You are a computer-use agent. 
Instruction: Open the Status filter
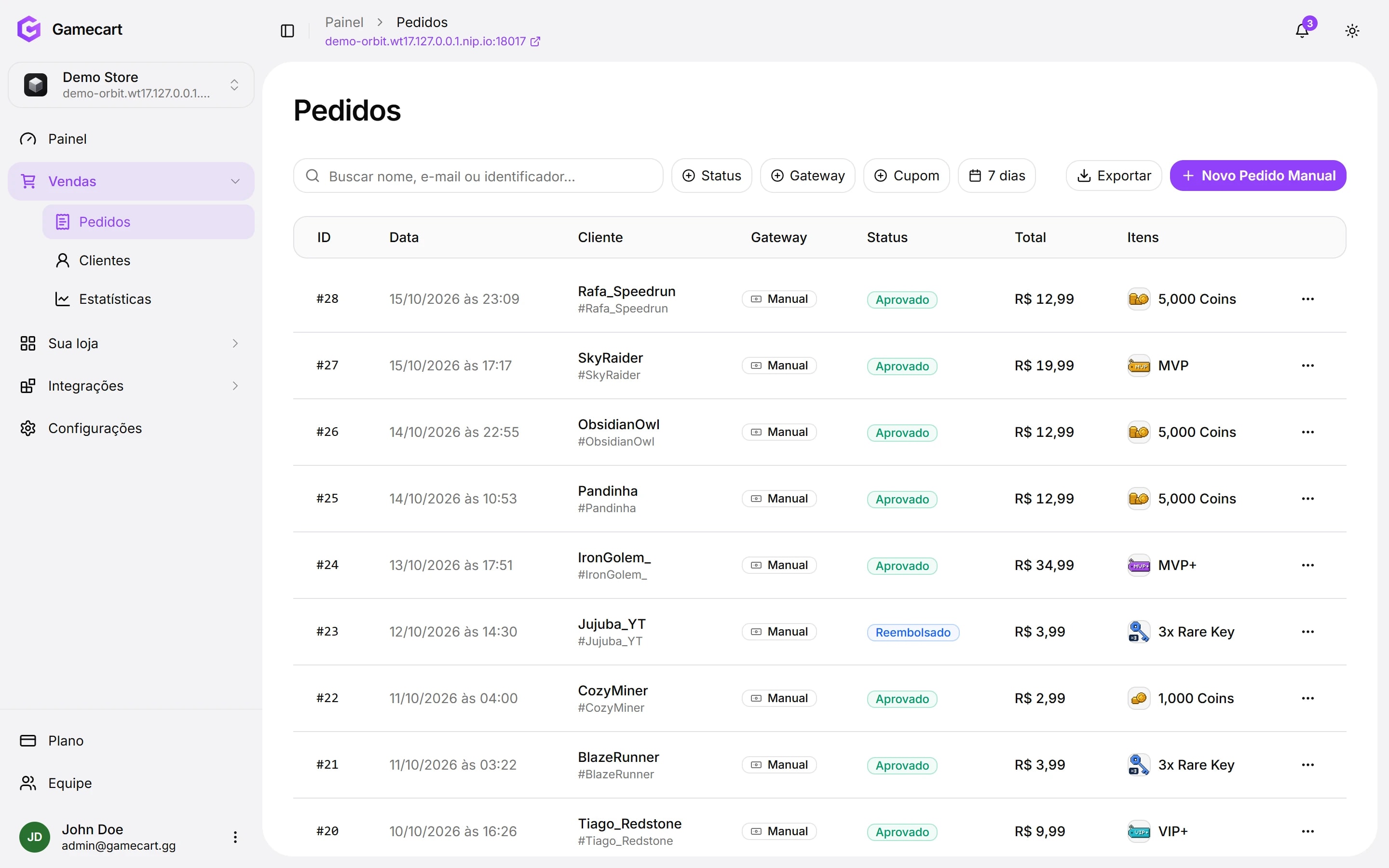click(712, 176)
